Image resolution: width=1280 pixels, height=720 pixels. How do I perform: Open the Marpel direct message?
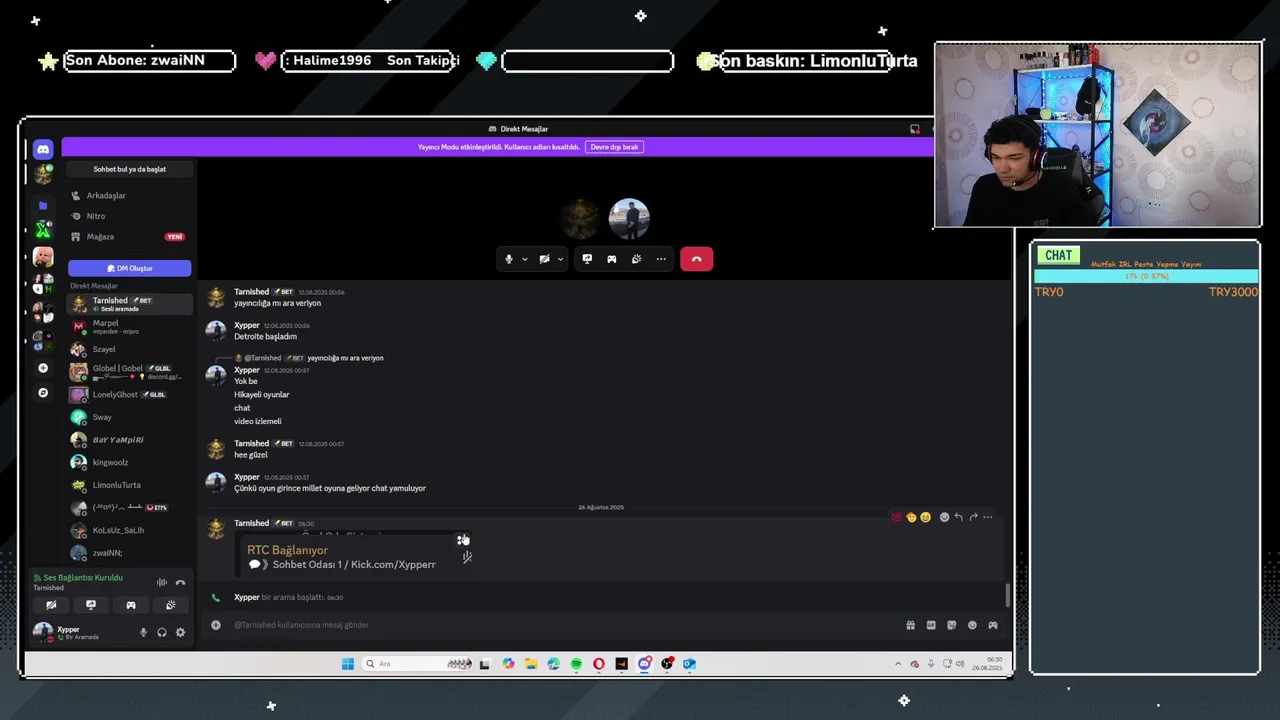click(130, 327)
